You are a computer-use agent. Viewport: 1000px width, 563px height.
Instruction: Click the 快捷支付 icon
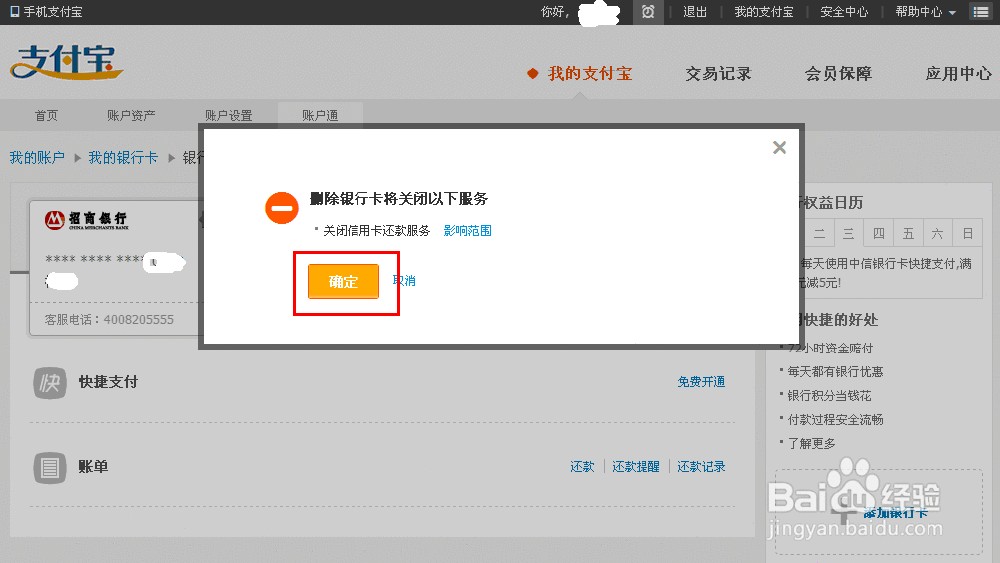click(x=50, y=383)
